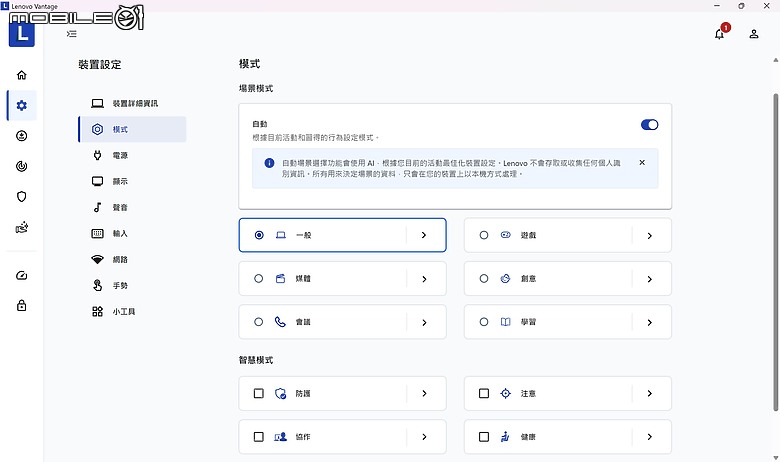Select the 一般 radio button
Image resolution: width=780 pixels, height=462 pixels.
259,235
